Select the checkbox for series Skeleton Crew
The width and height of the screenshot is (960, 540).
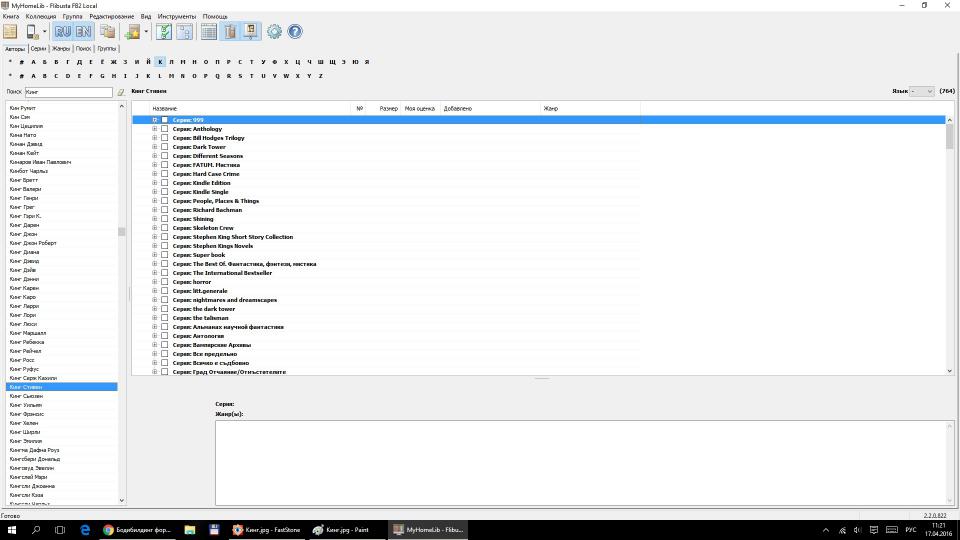(165, 228)
